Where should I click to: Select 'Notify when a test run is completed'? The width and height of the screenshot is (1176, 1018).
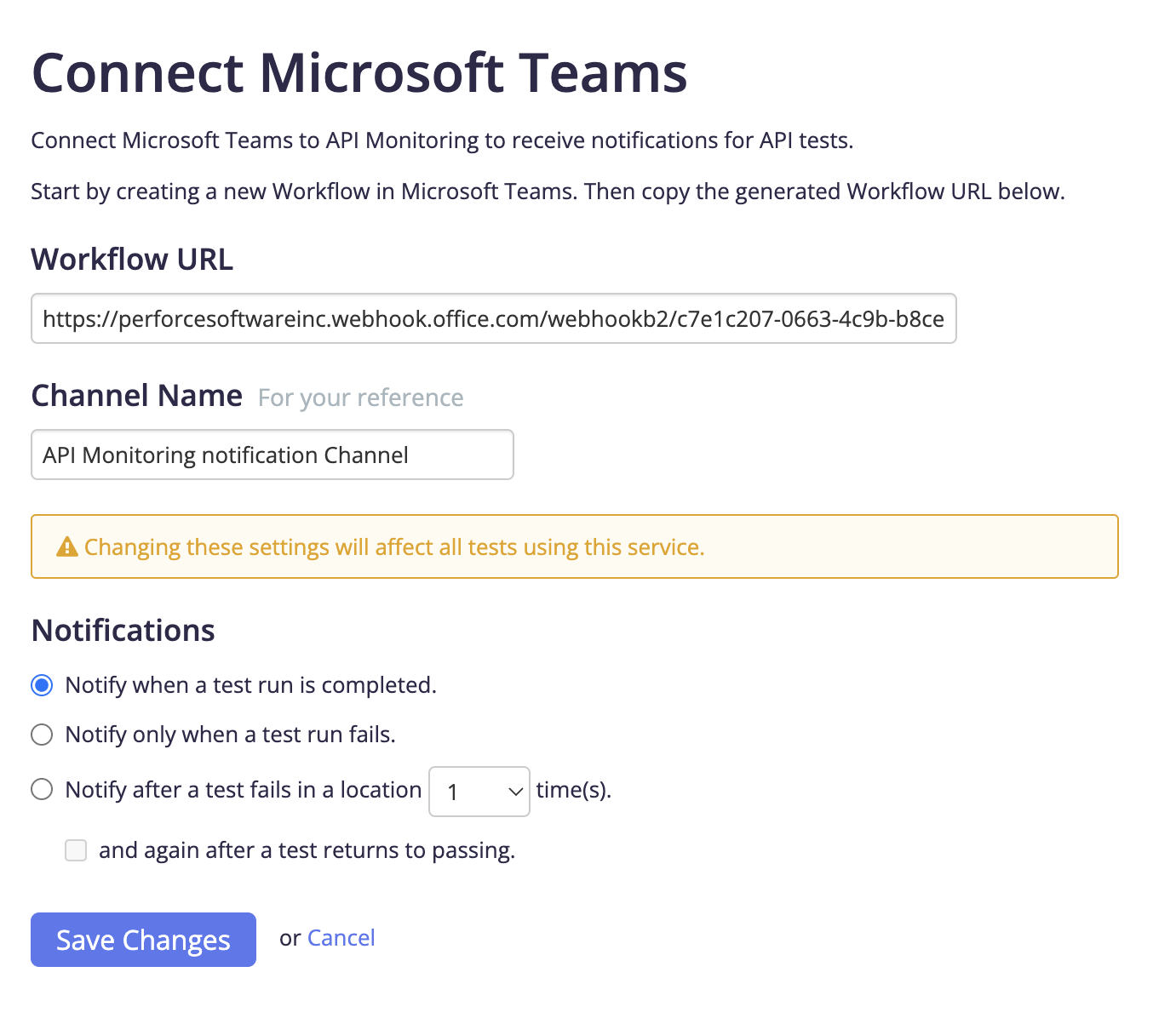pos(42,685)
